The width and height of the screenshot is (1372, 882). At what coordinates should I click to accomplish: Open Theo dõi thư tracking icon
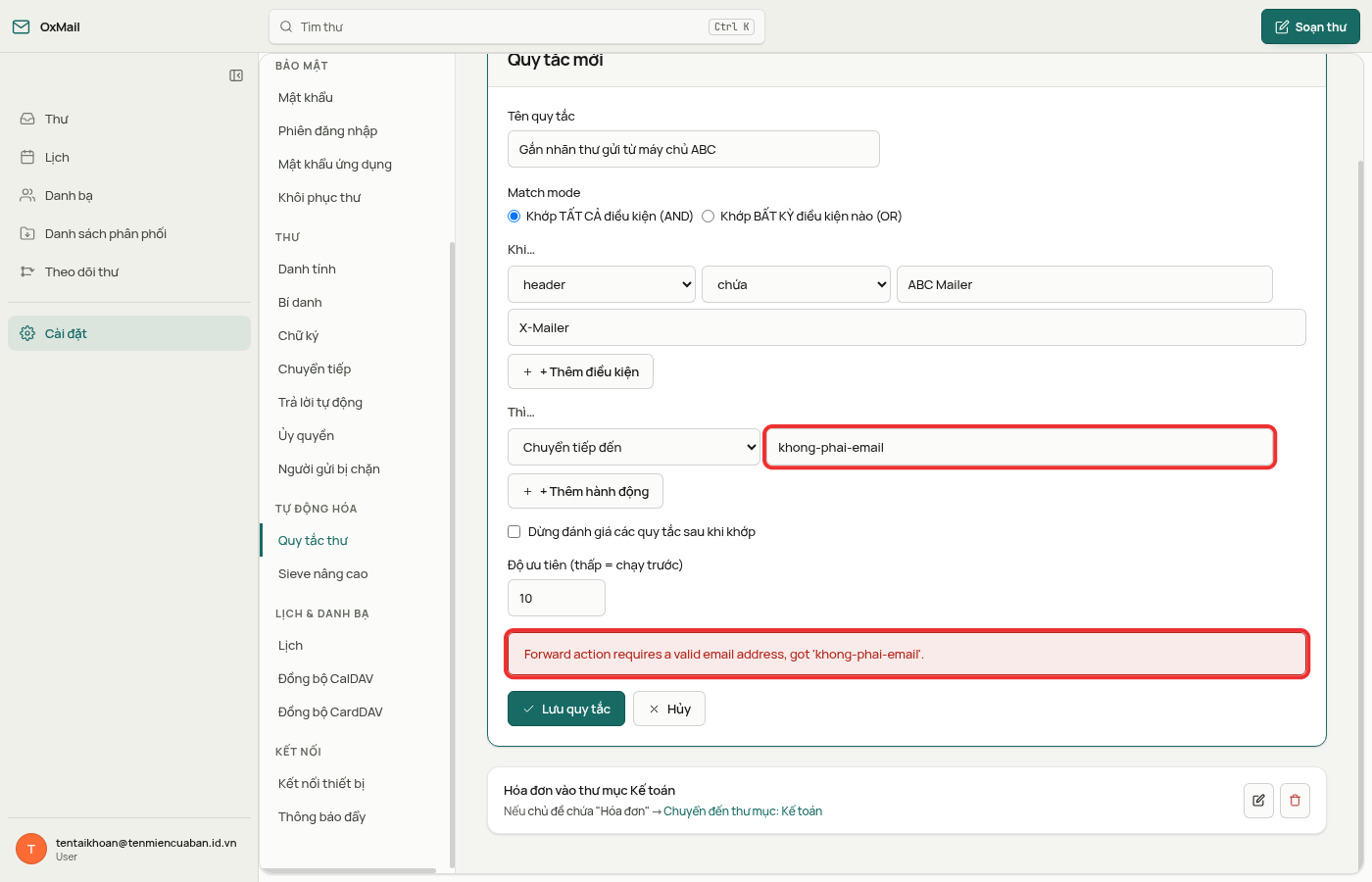point(27,271)
